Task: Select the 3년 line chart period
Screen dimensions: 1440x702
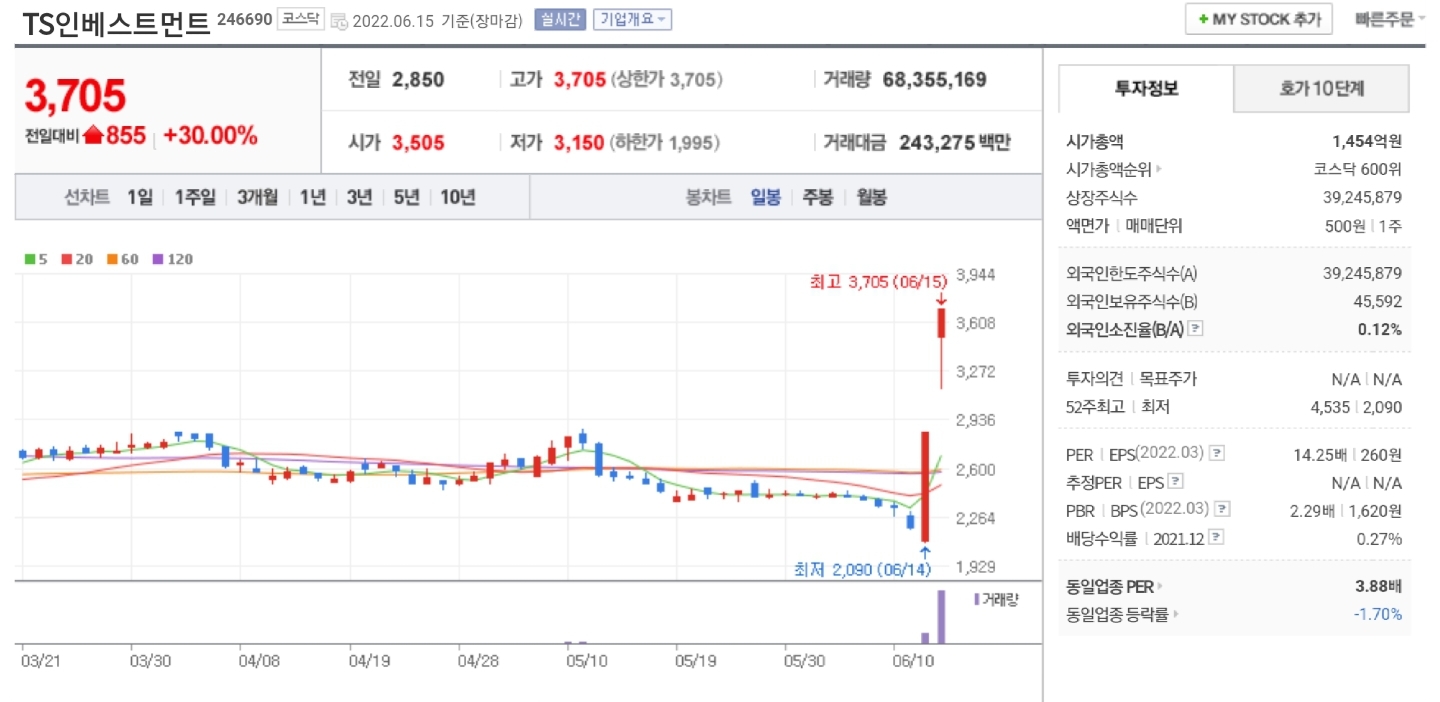Action: point(359,197)
